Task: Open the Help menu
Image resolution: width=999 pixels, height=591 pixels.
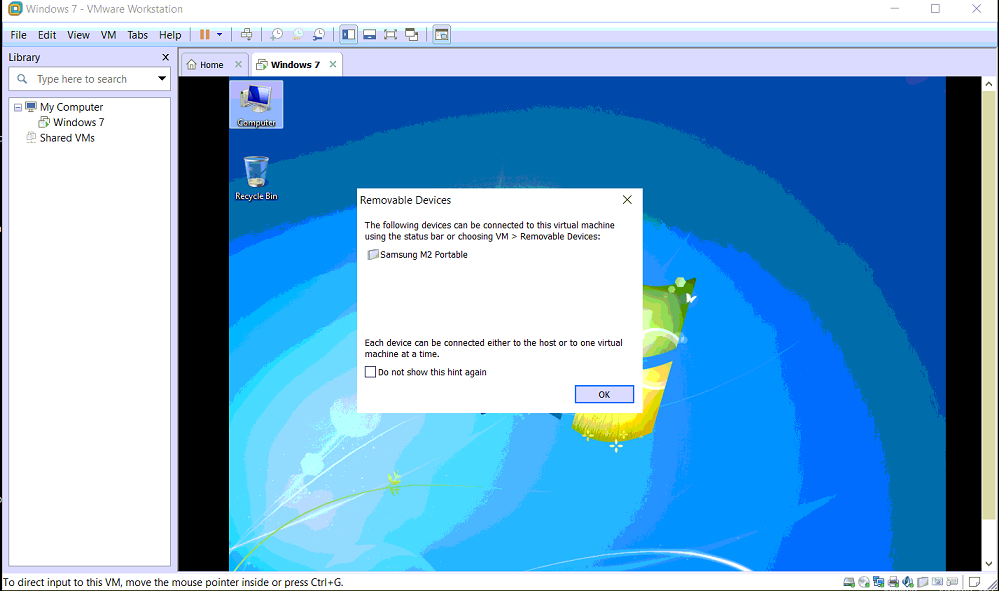Action: click(170, 35)
